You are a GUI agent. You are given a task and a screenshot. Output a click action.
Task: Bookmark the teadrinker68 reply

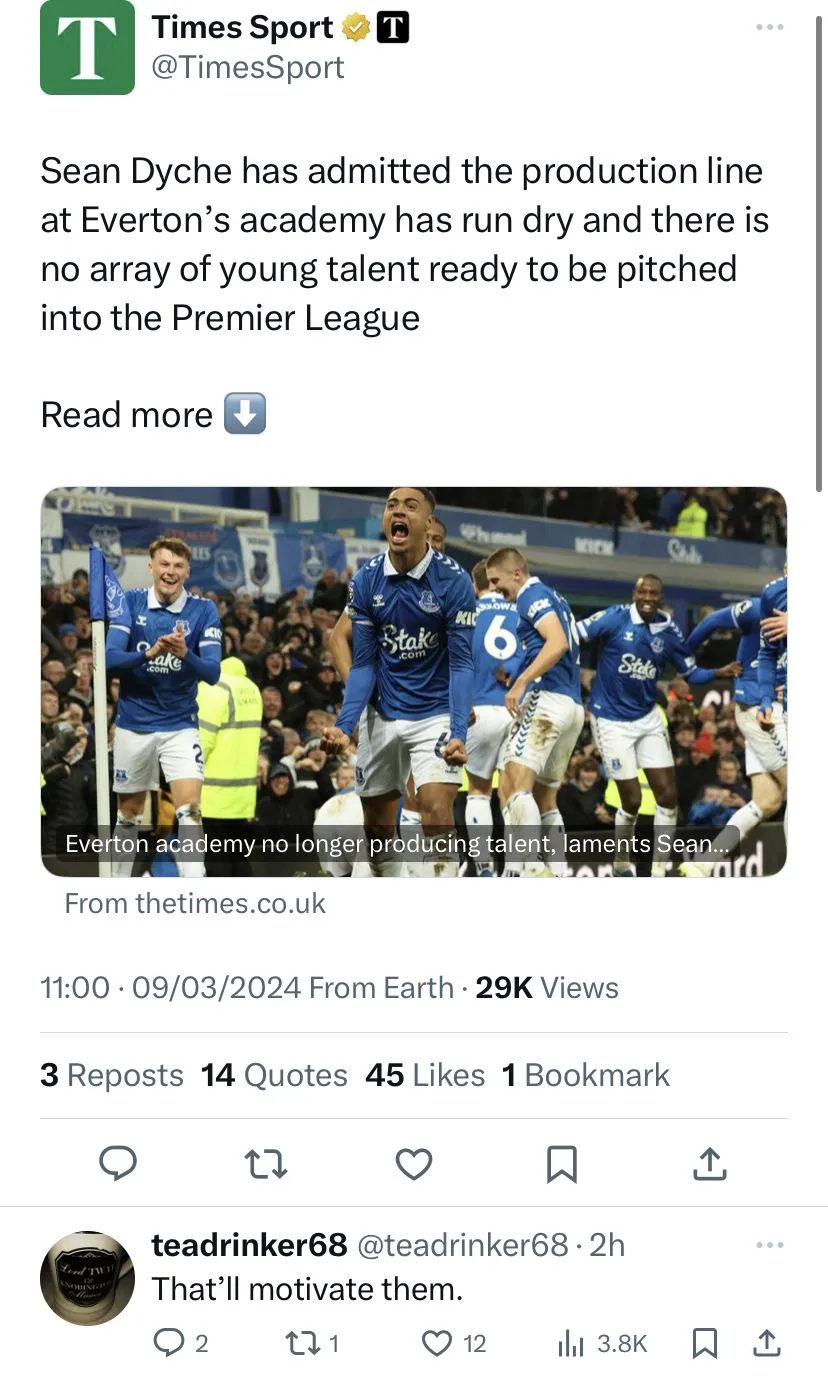point(705,1344)
